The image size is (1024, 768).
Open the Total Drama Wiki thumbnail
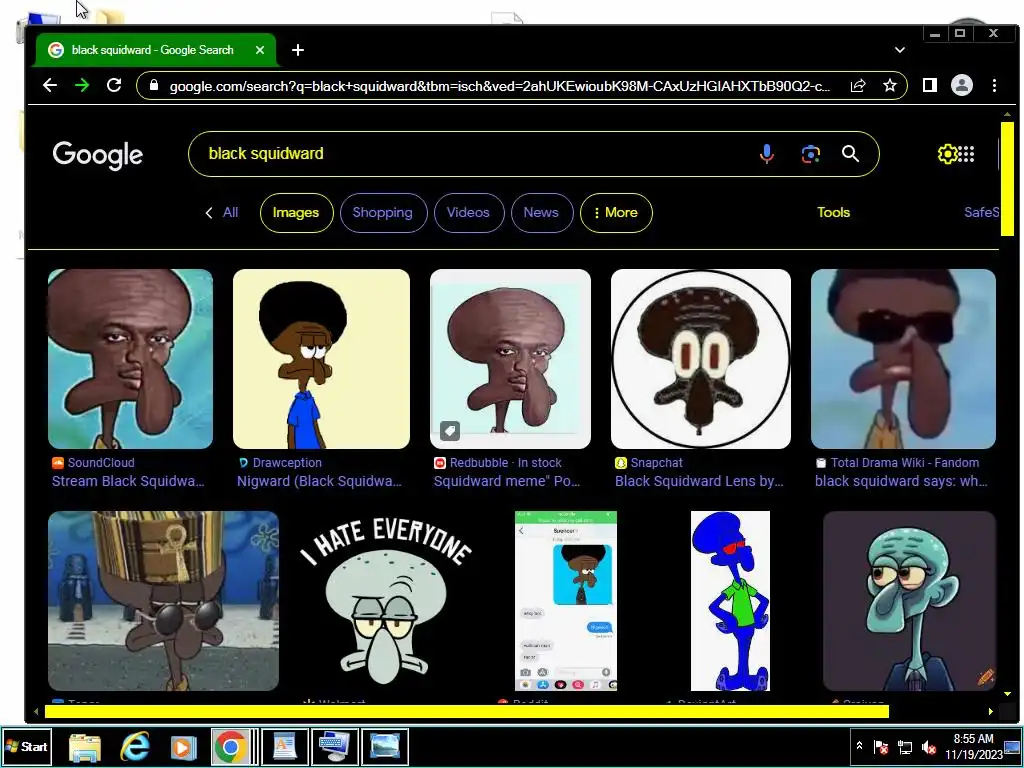pyautogui.click(x=903, y=359)
